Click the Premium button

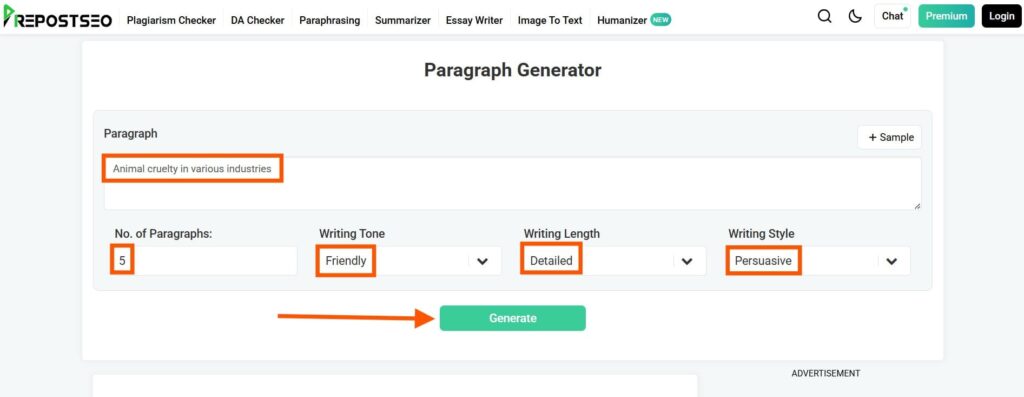click(x=946, y=16)
